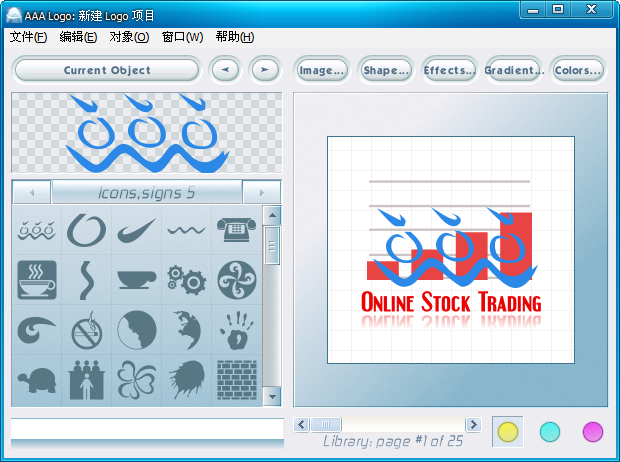Open the 对象(O) menu
The image size is (620, 462).
coord(129,37)
